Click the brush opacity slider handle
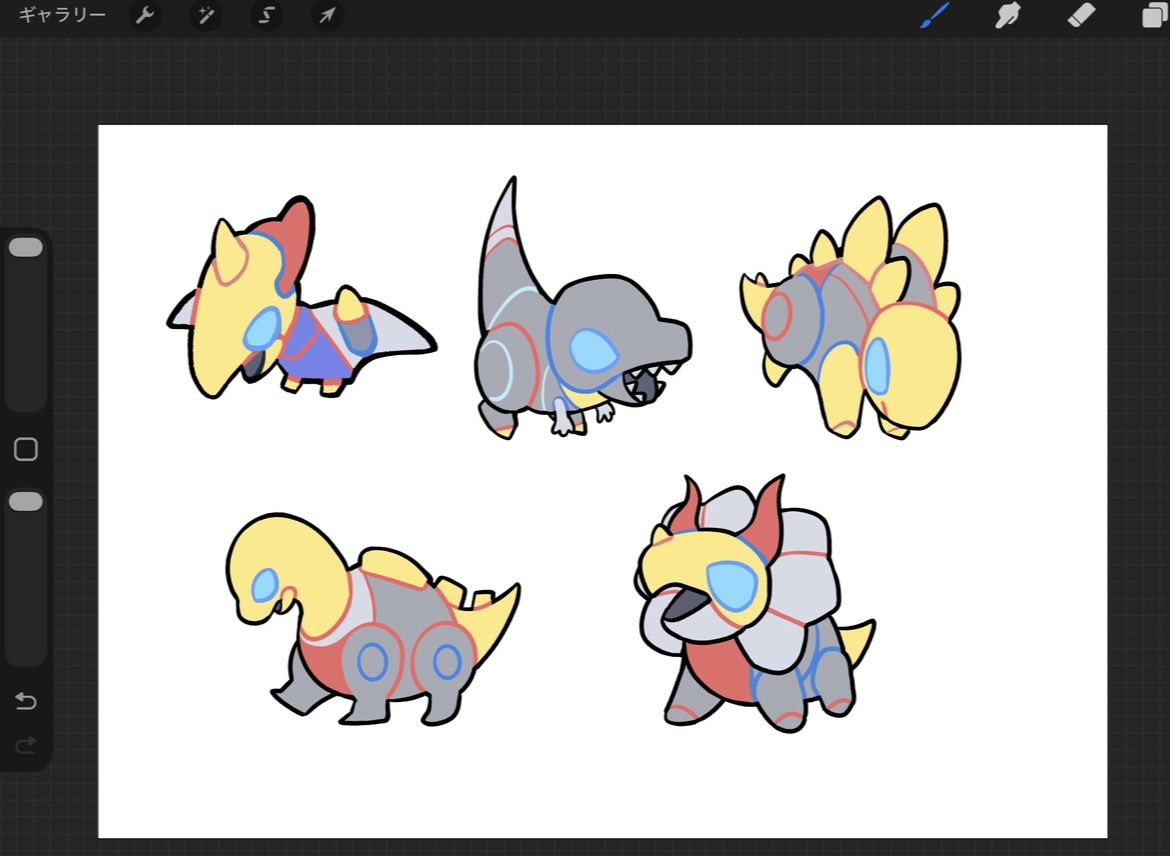Screen dimensions: 1170x856 click(x=26, y=502)
